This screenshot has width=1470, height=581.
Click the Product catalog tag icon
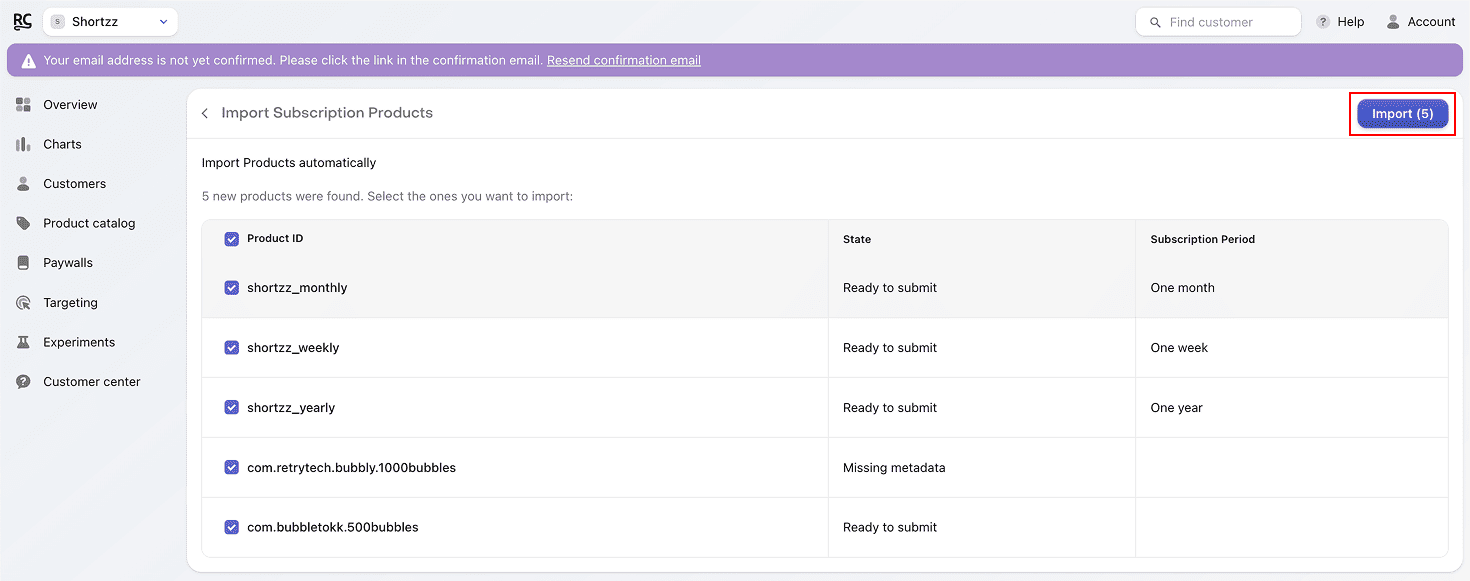pyautogui.click(x=23, y=223)
